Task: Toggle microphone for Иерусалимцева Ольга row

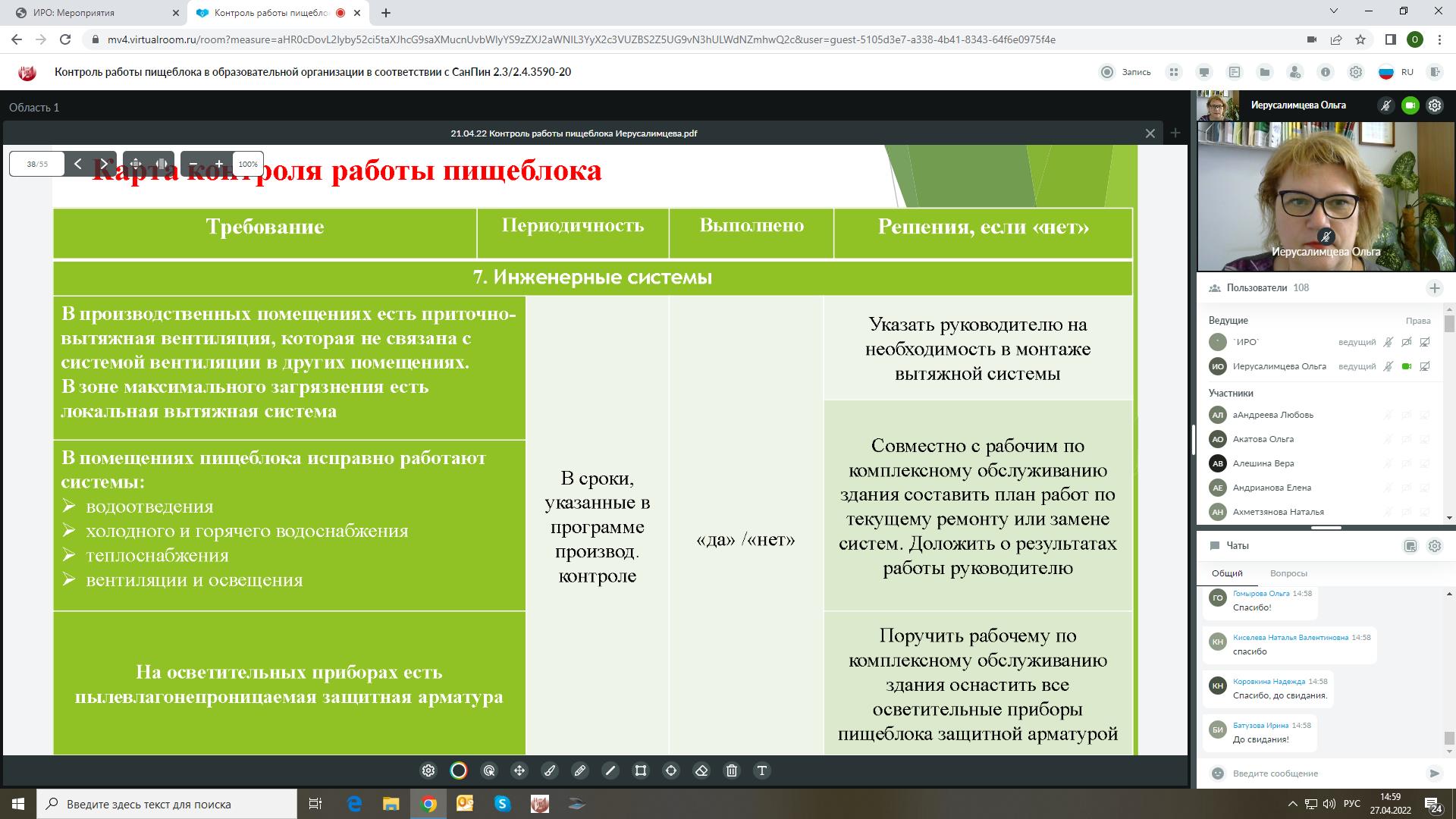Action: pos(1389,366)
